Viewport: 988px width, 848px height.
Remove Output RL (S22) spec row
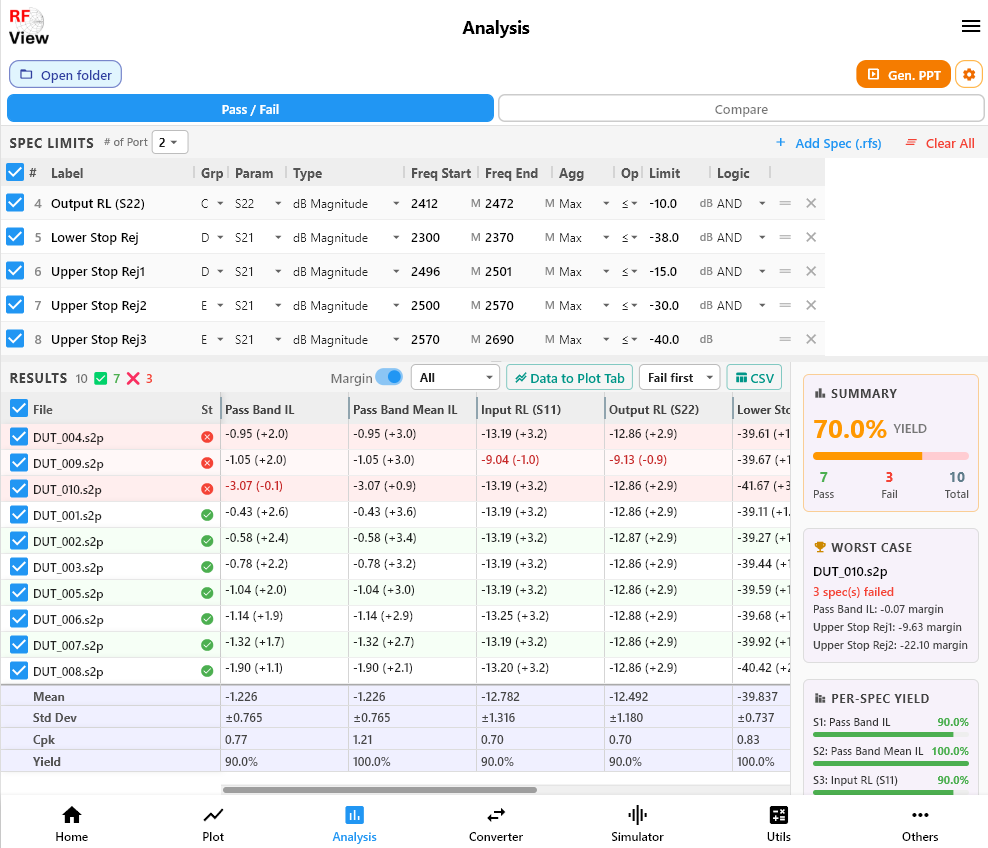point(811,203)
